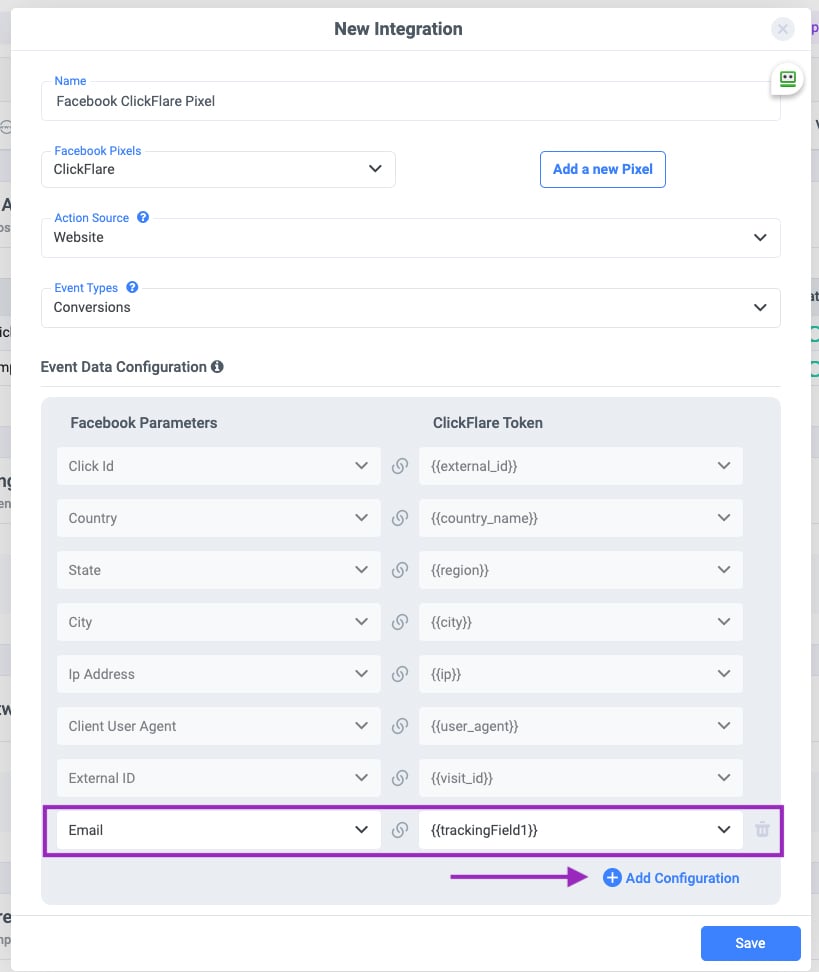Click the Facebook Parameters column header
This screenshot has height=972, width=819.
click(144, 423)
